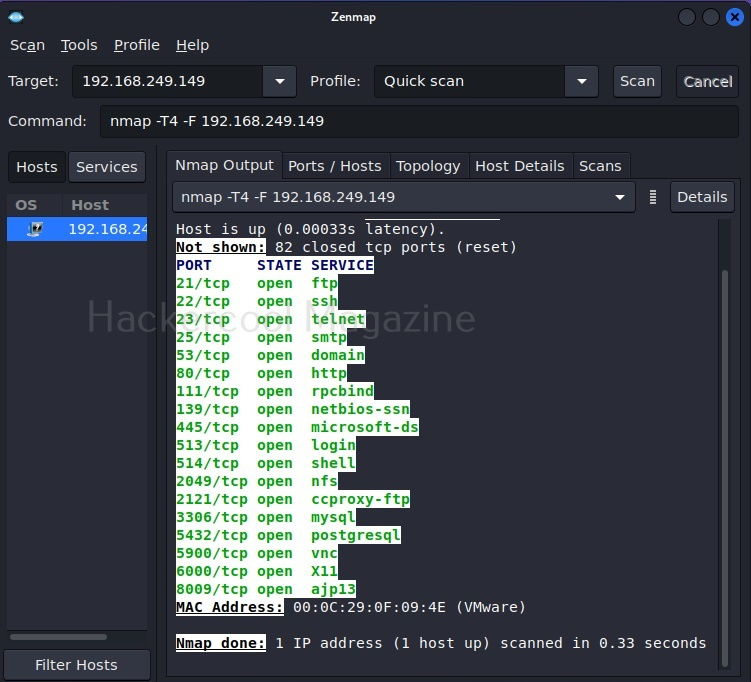The image size is (751, 682).
Task: Click the microsoft-ds service text
Action: (365, 427)
